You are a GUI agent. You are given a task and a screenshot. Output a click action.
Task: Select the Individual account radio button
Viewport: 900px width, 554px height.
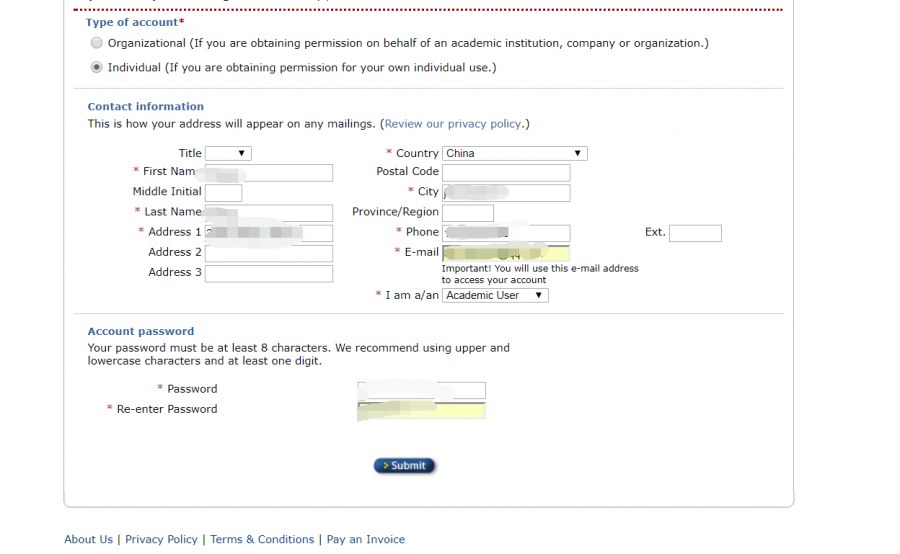[x=96, y=68]
